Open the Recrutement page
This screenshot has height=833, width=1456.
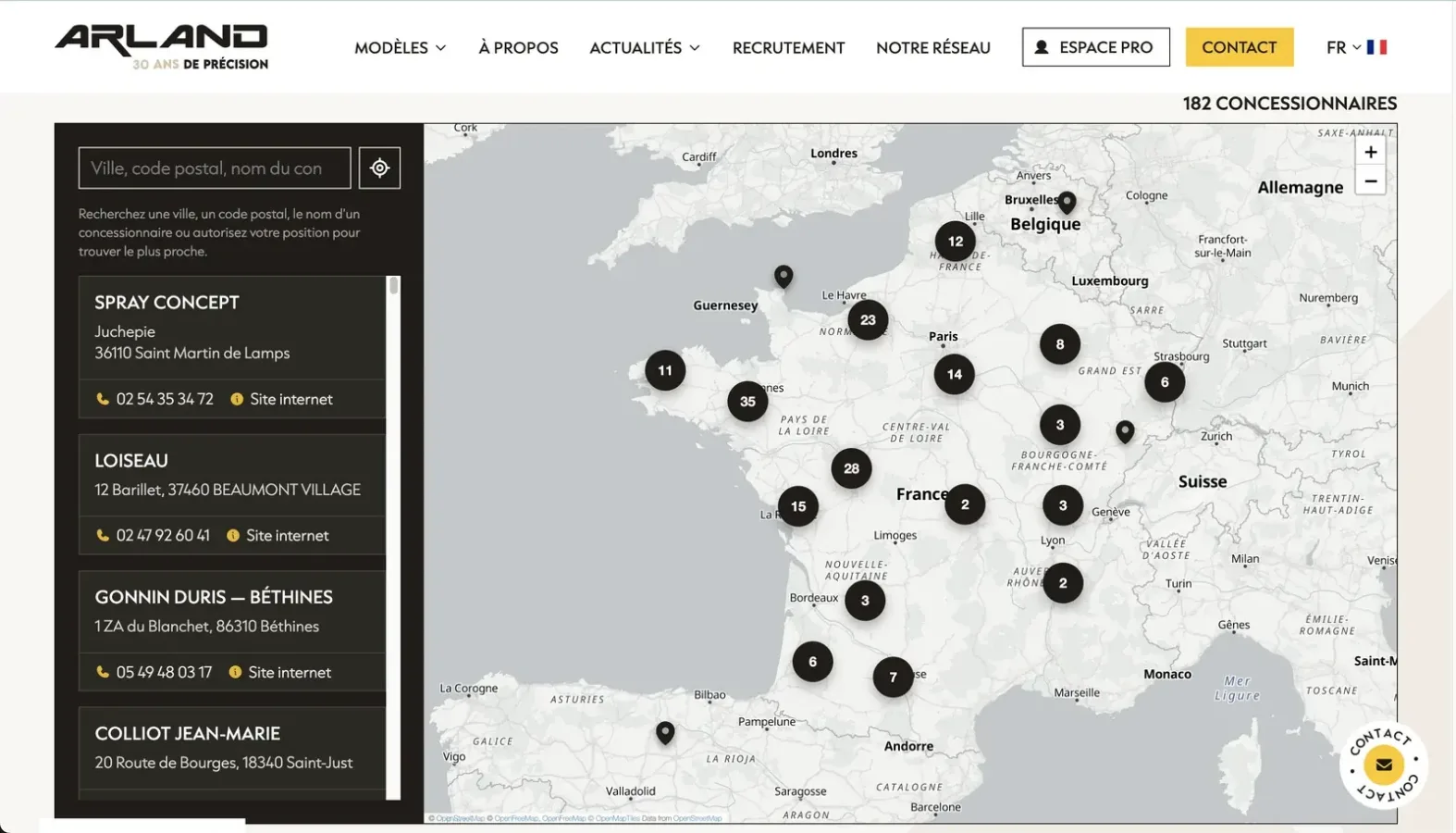click(788, 47)
